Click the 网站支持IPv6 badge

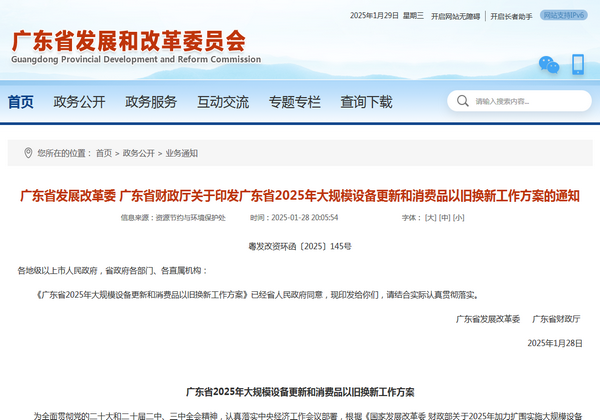(x=565, y=16)
